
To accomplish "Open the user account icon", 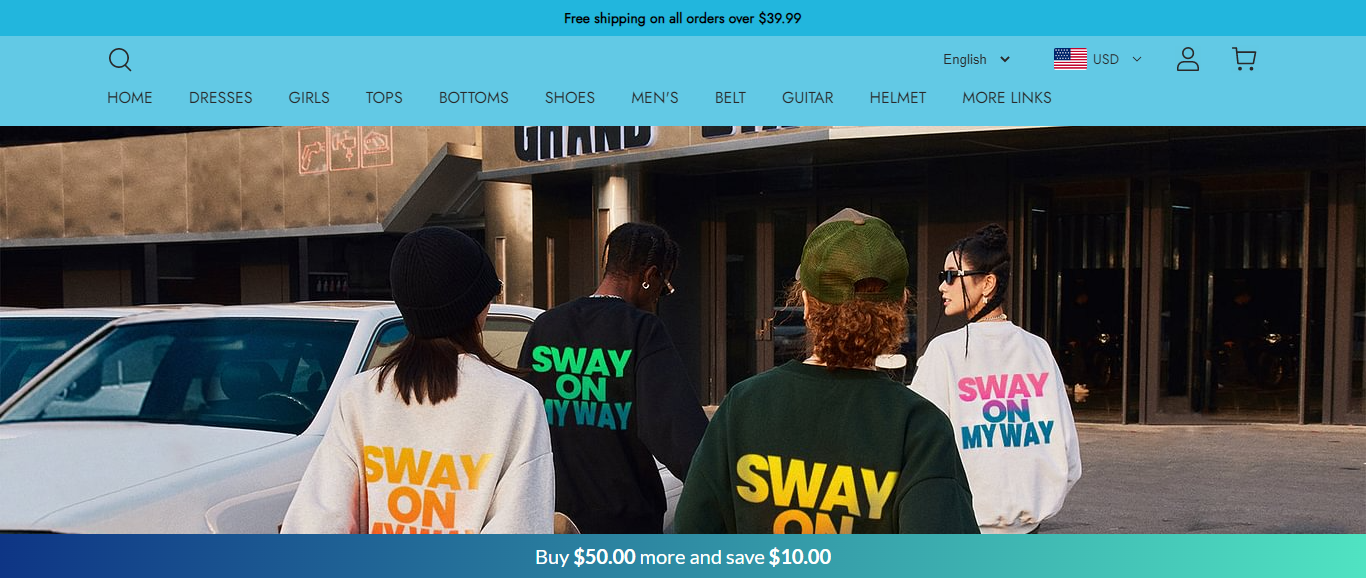I will (x=1188, y=59).
